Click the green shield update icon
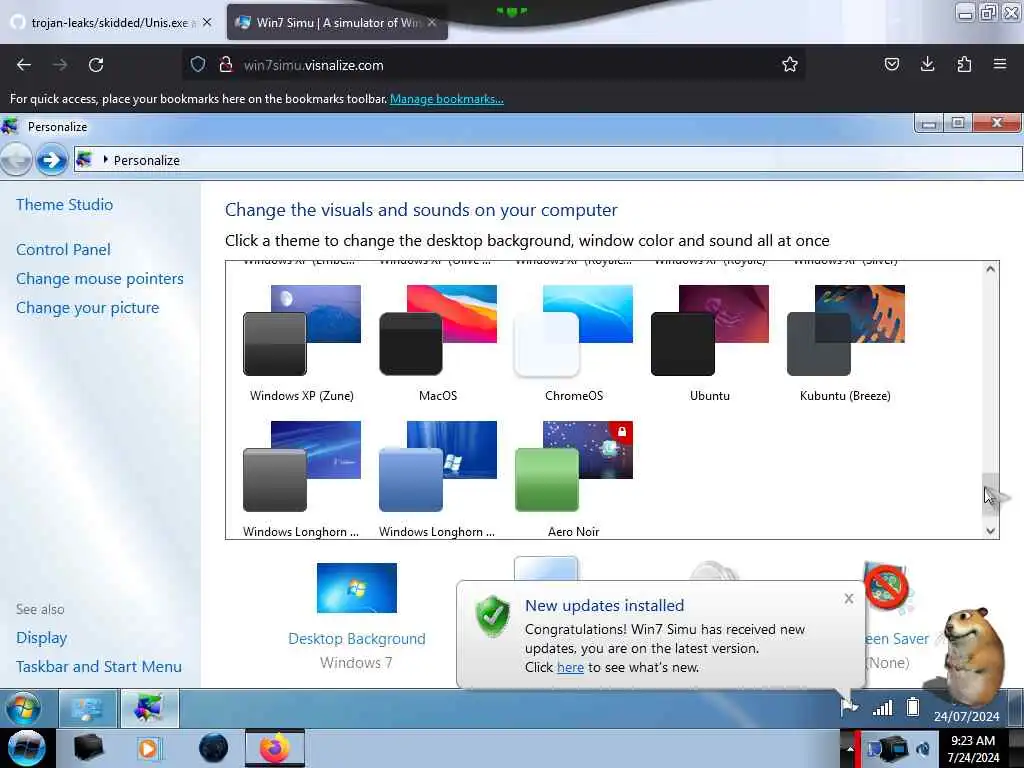This screenshot has height=768, width=1024. tap(492, 615)
